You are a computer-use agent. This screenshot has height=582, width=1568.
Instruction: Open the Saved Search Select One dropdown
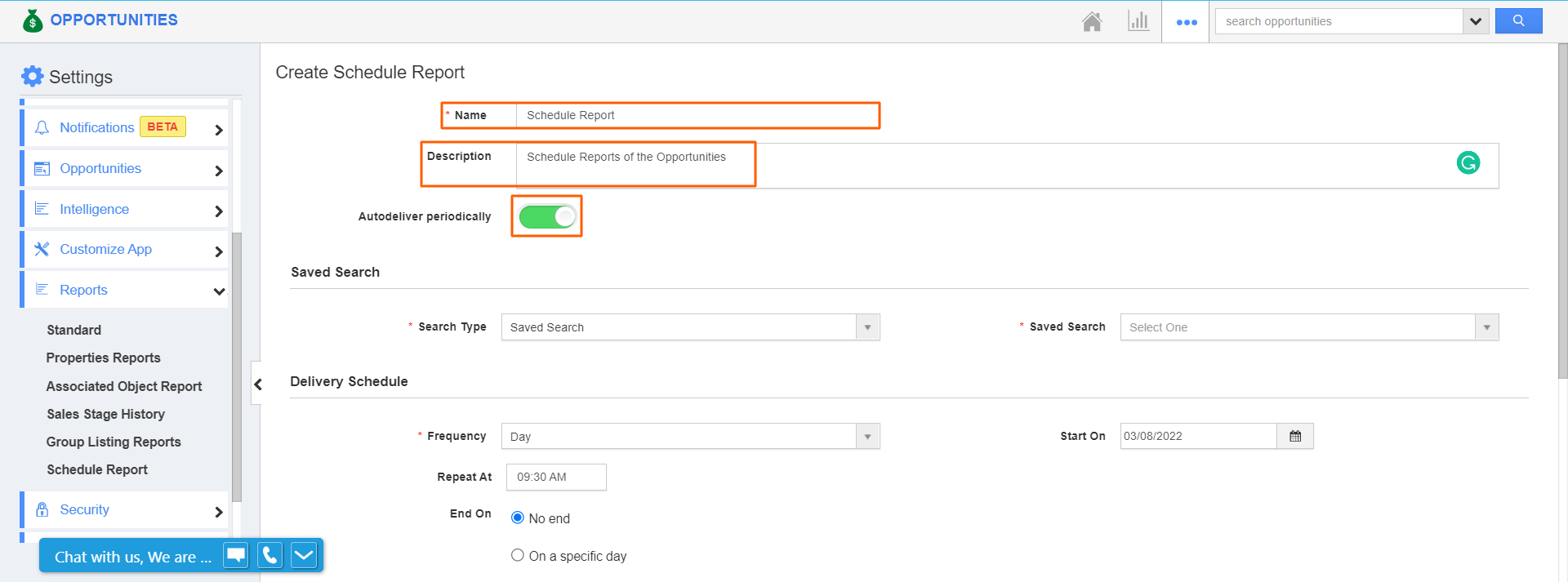tap(1308, 327)
